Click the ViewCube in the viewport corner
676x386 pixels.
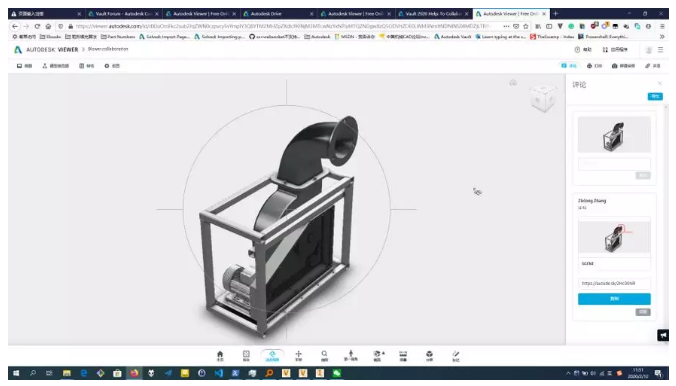[x=542, y=99]
